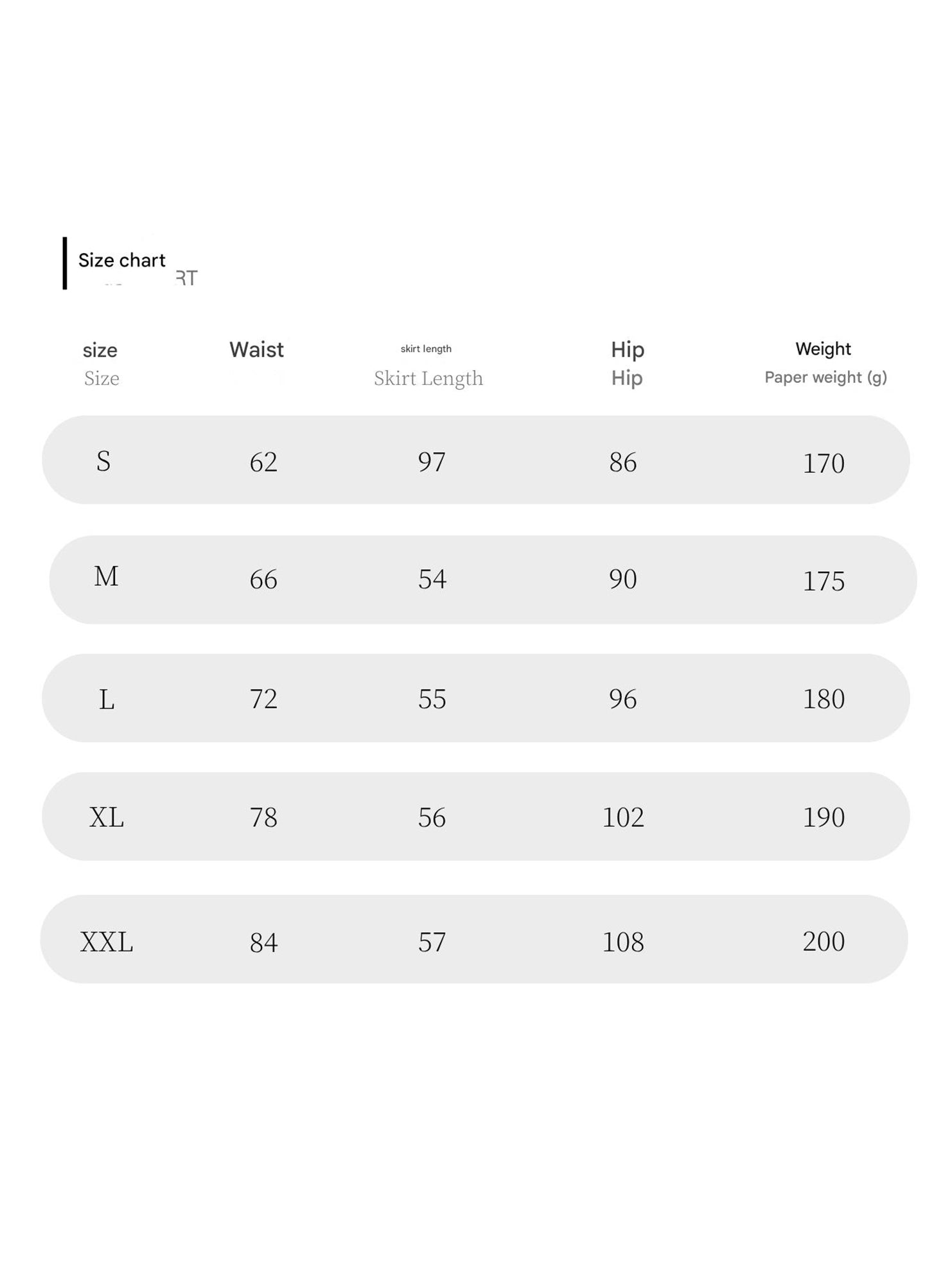The image size is (952, 1263).
Task: Click hip value 96 in L row
Action: [x=623, y=699]
